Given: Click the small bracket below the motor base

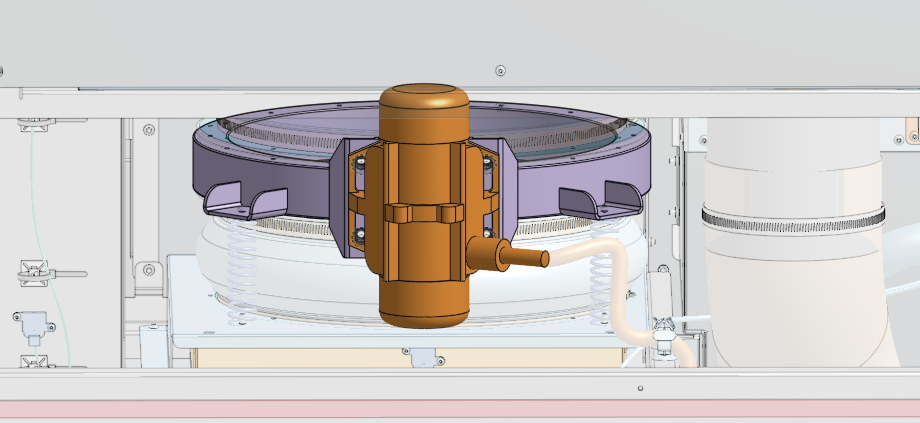Looking at the screenshot, I should [x=424, y=357].
